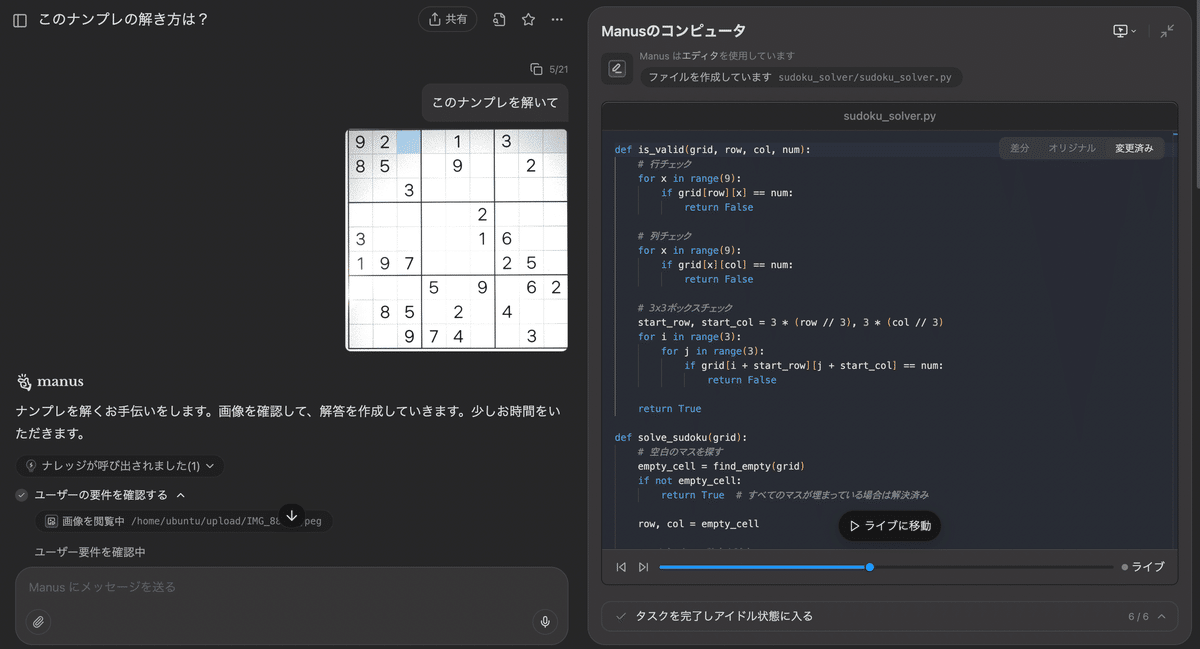Click the minimize panel arrows icon top right

(x=1167, y=30)
